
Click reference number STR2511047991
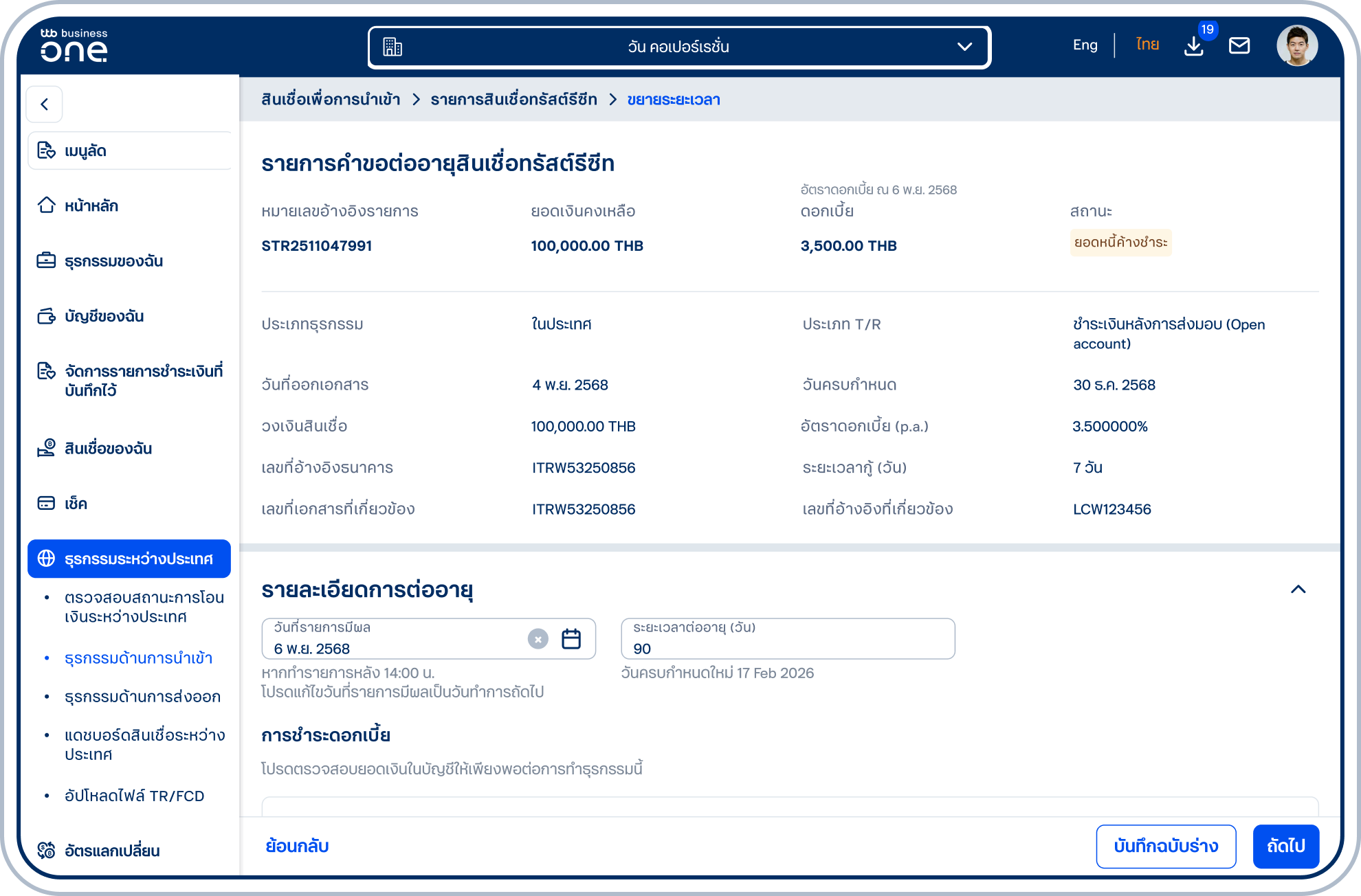point(317,246)
